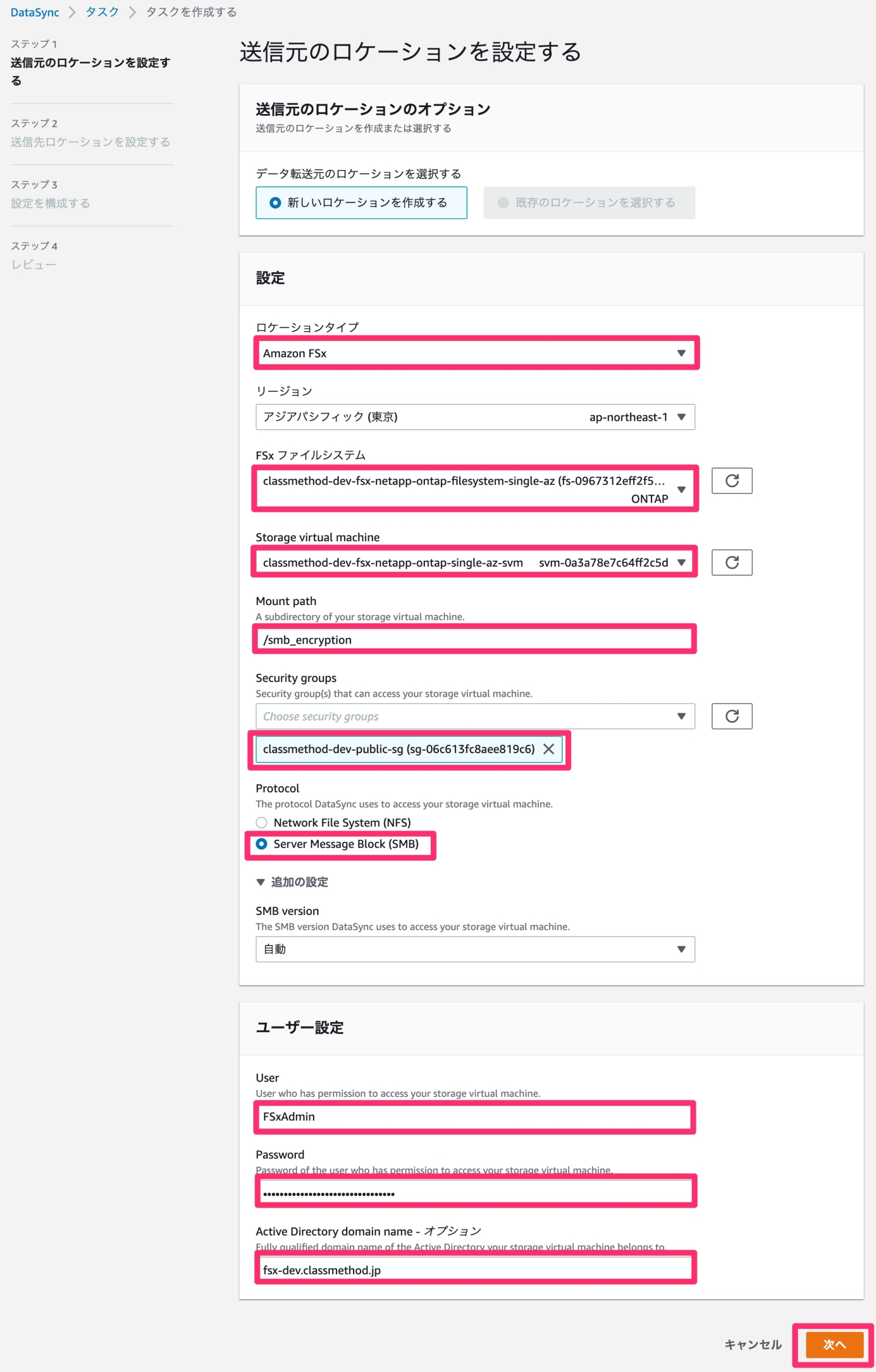Screen dimensions: 876x1372
Task: Select 既存のロケーションを選択する radio option
Action: (589, 202)
